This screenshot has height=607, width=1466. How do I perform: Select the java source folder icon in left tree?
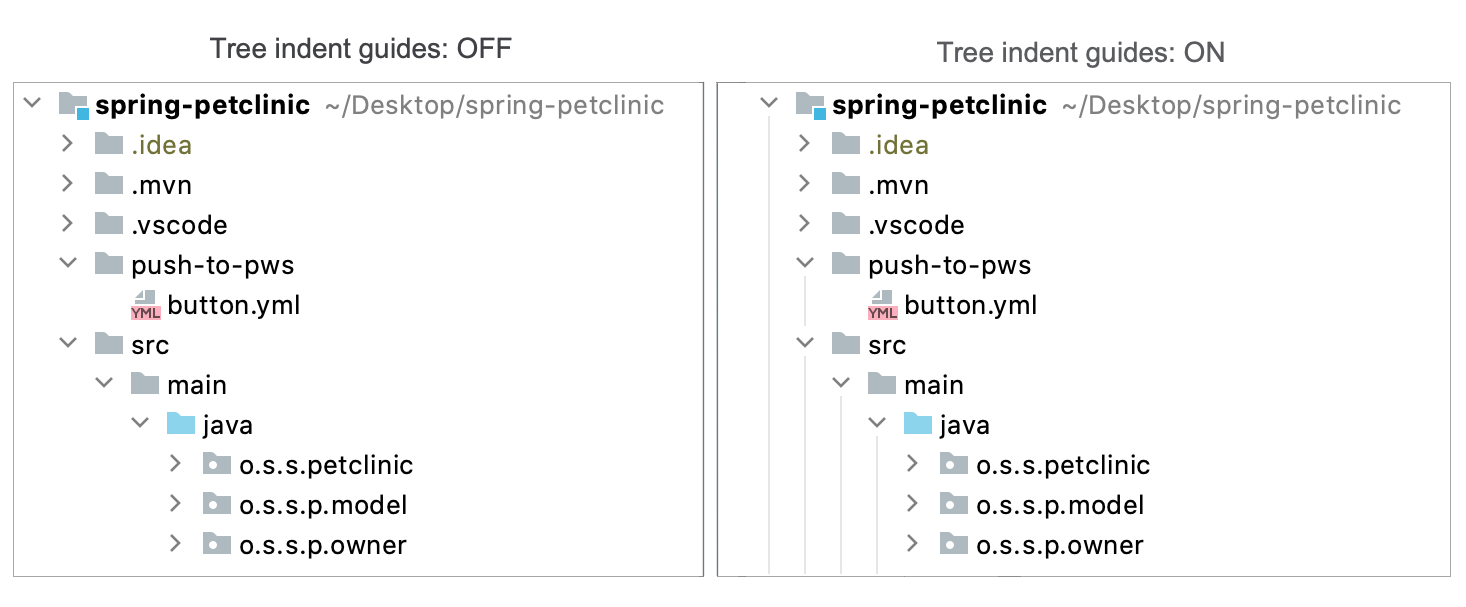[181, 424]
